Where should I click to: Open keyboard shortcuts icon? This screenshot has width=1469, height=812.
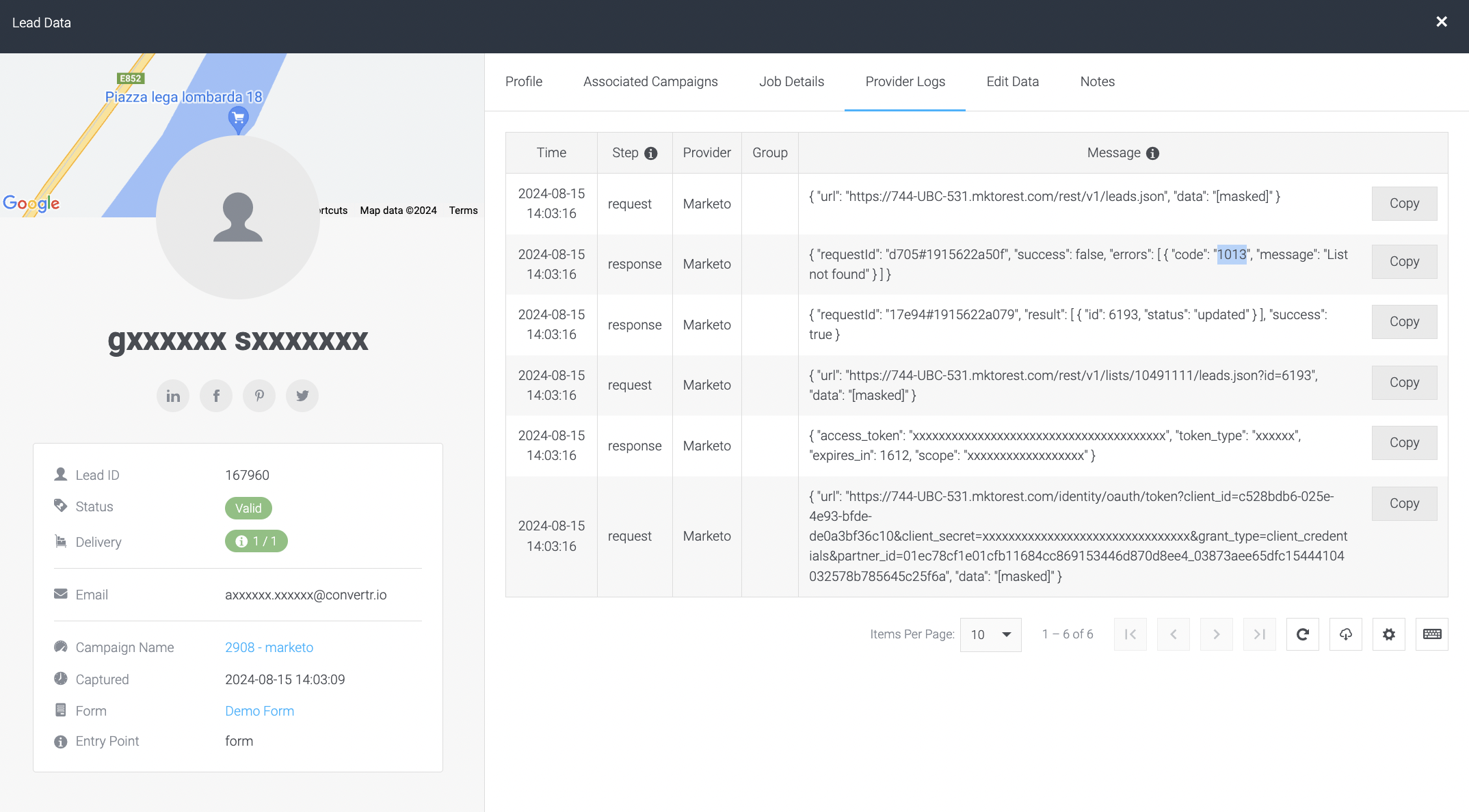click(1432, 634)
